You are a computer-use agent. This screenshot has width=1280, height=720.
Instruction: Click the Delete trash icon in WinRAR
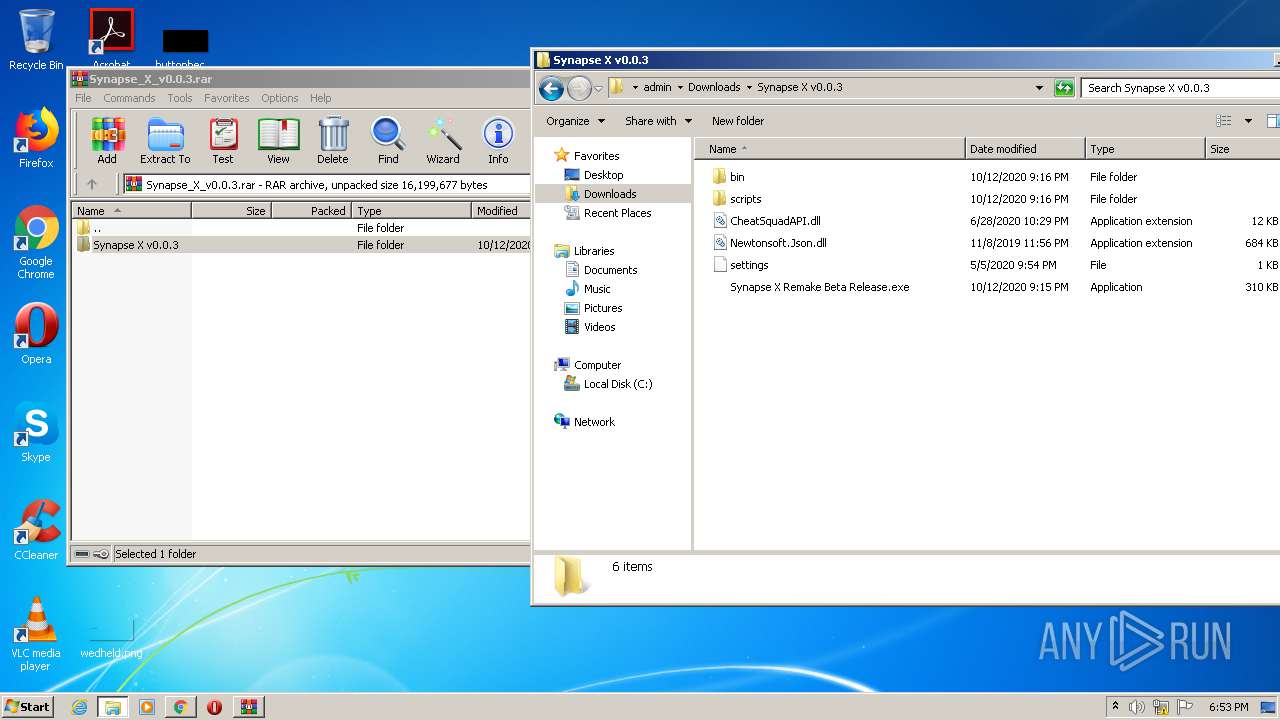click(333, 141)
